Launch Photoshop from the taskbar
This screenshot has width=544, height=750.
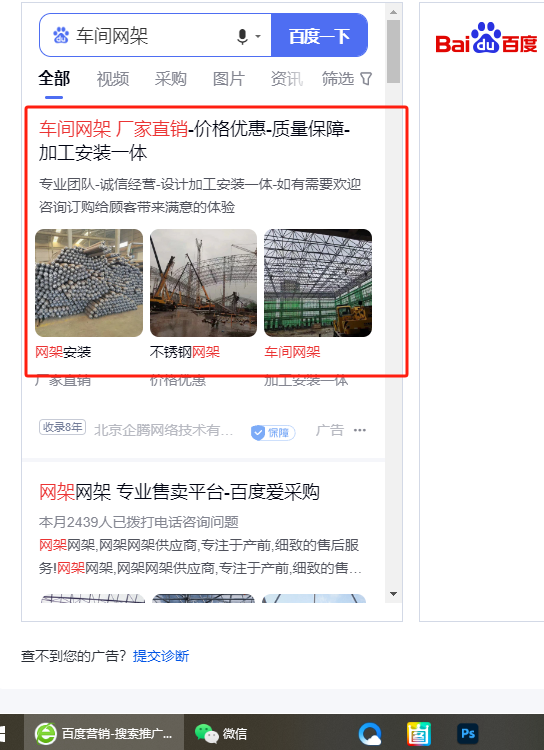pos(468,734)
